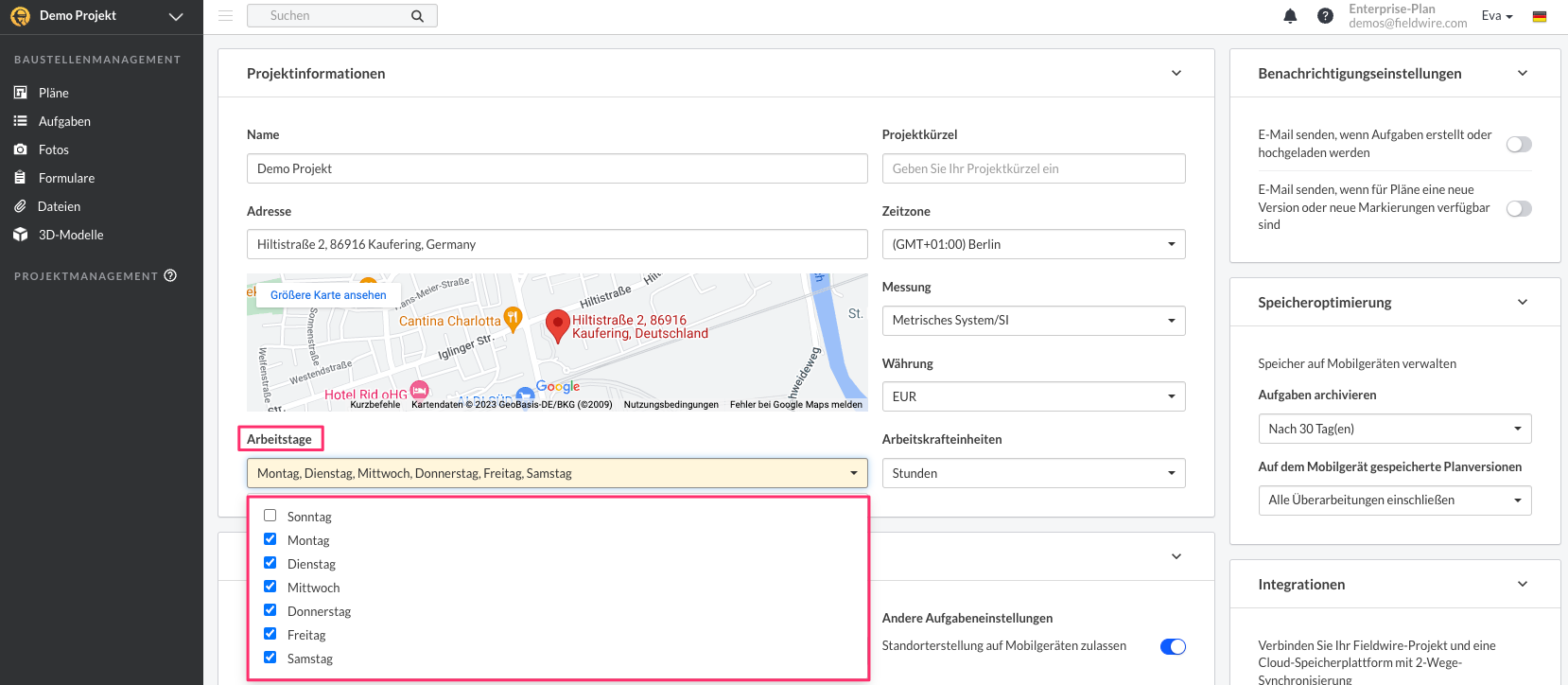Click the notification bell icon
This screenshot has width=1568, height=685.
click(1290, 16)
